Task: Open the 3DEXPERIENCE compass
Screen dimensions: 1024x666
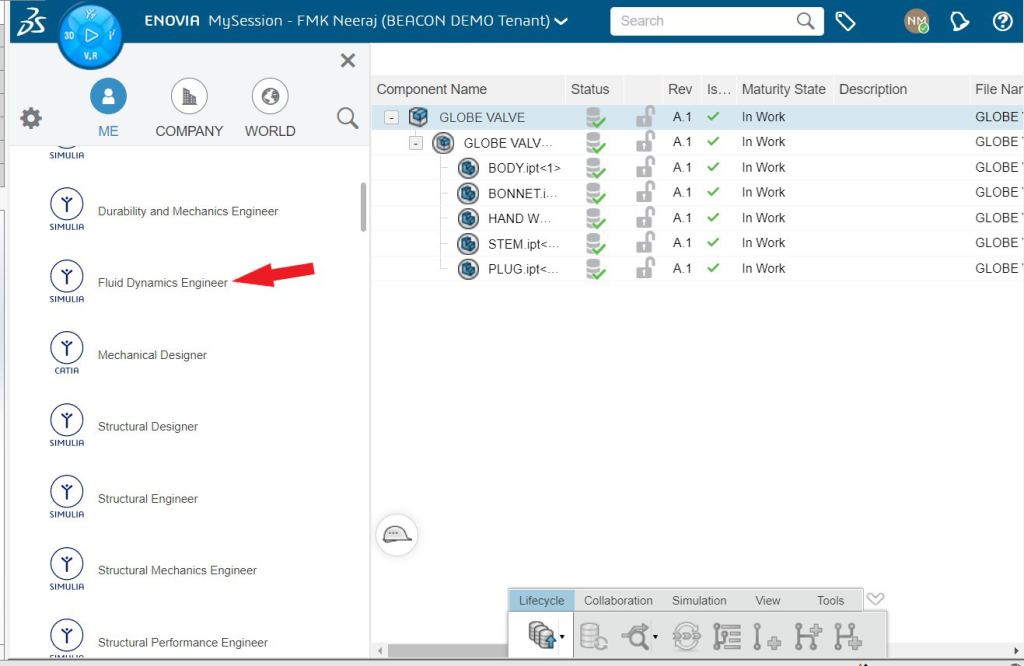Action: click(90, 35)
